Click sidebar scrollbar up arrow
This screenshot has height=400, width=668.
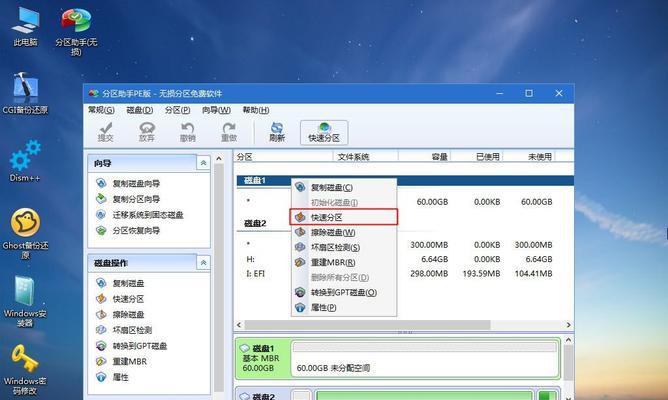[219, 158]
